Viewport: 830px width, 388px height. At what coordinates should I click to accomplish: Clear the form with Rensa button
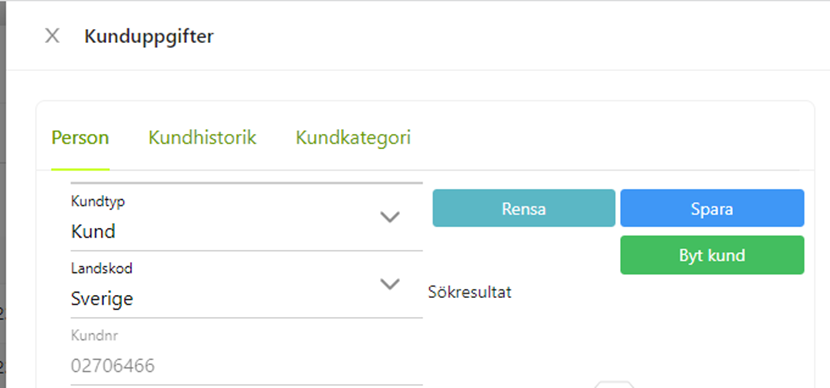(x=524, y=209)
